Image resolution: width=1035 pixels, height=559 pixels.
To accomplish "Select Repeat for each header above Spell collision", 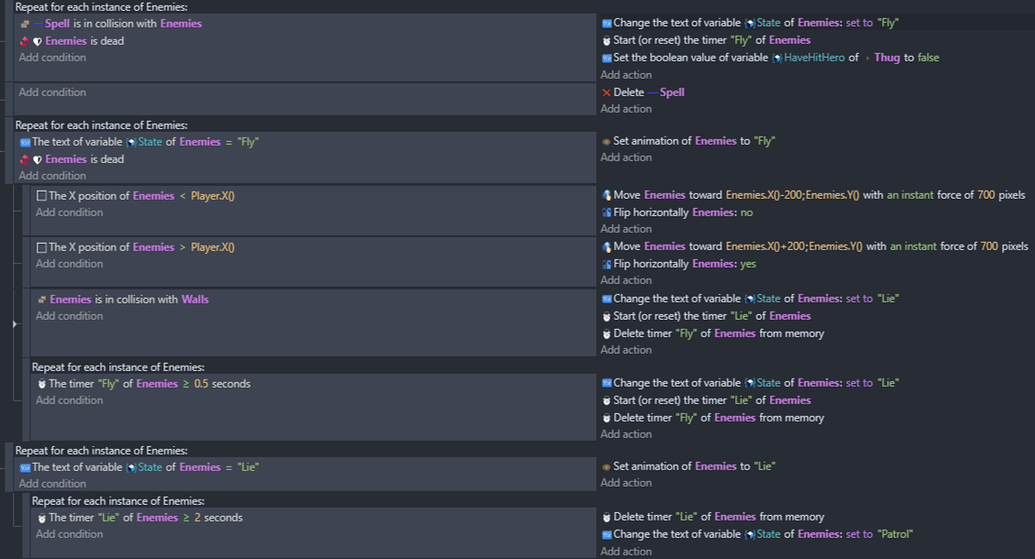I will tap(101, 7).
